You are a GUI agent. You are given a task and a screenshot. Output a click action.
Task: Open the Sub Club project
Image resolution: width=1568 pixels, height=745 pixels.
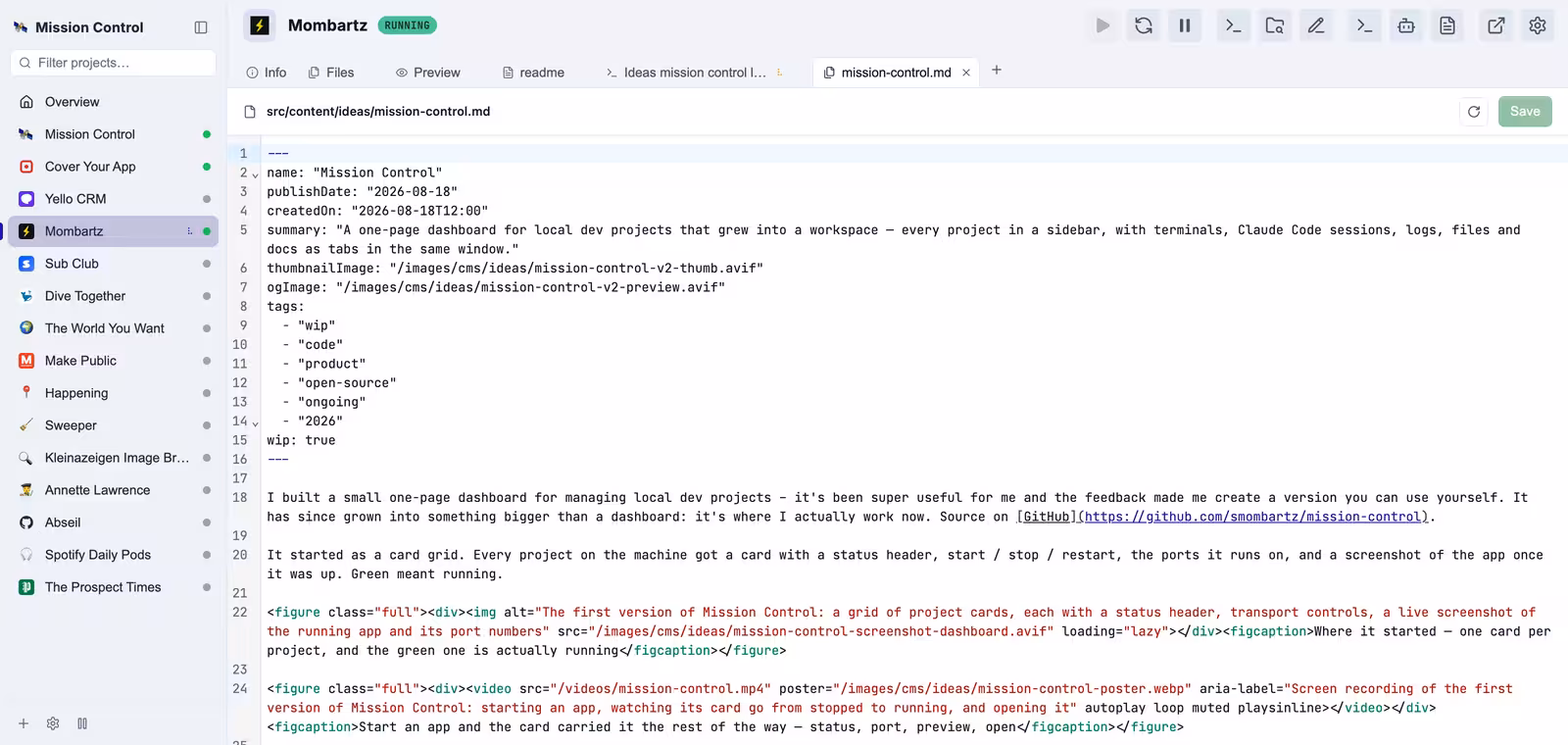tap(113, 264)
